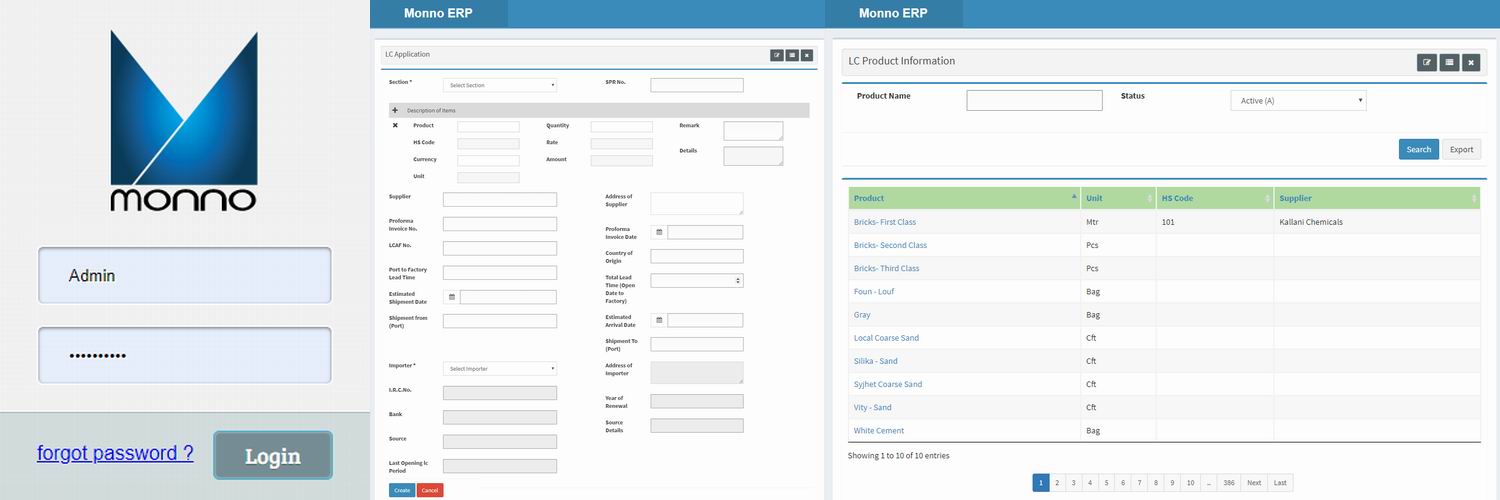
Task: Open calendar icon for Estimated Arrival Date
Action: 659,320
